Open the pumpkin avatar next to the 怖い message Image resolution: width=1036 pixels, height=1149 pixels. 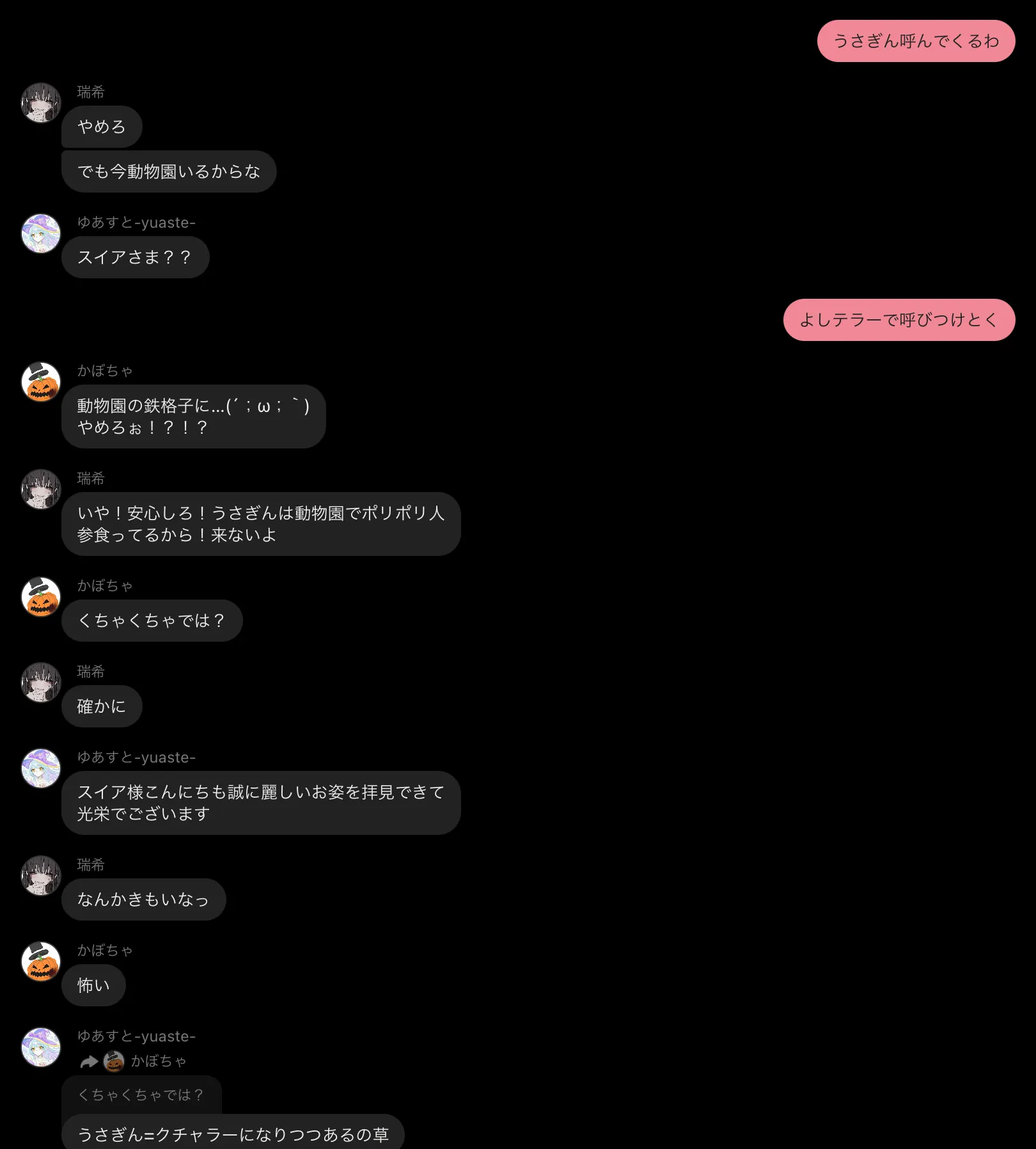pos(41,962)
